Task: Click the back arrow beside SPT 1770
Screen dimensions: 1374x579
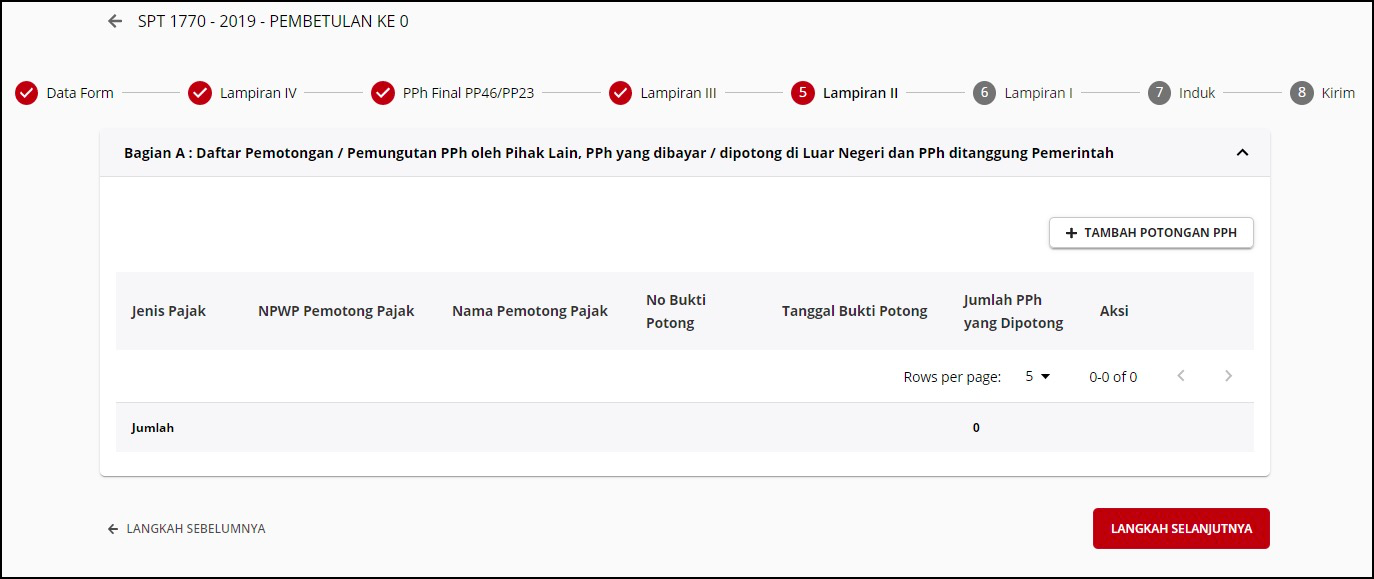Action: click(x=115, y=21)
